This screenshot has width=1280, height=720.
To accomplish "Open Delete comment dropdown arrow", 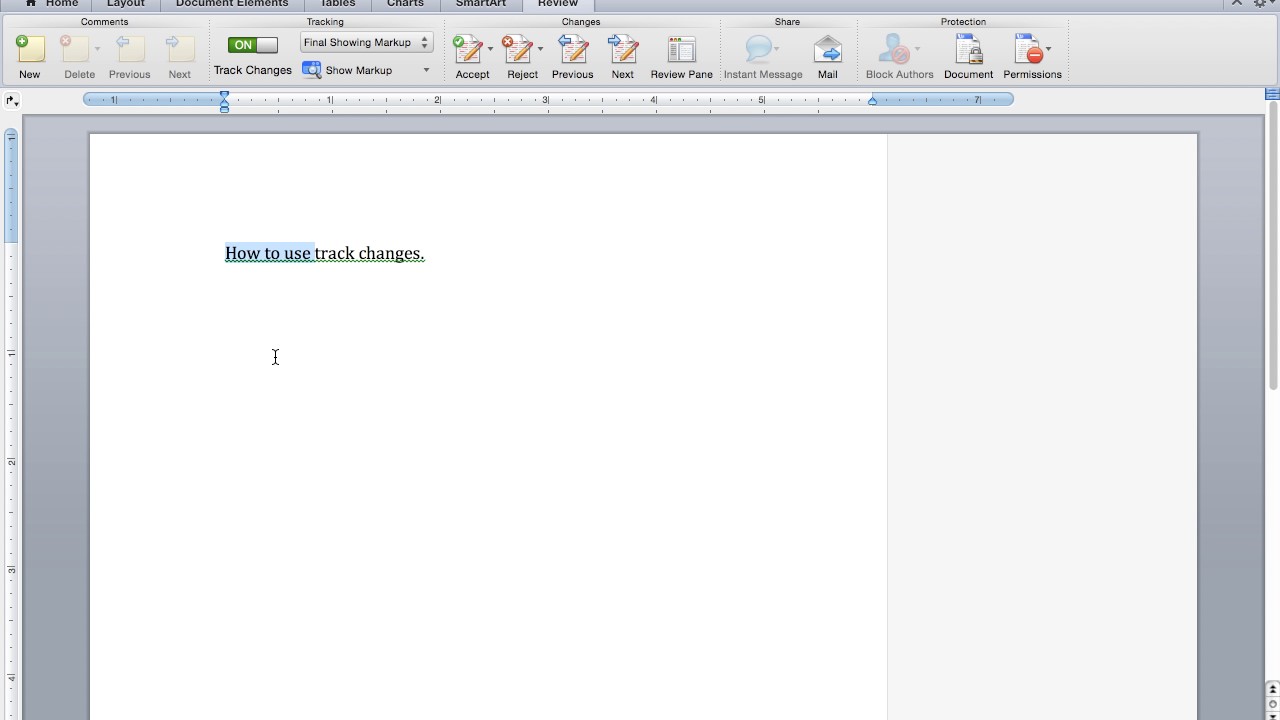I will click(x=97, y=49).
